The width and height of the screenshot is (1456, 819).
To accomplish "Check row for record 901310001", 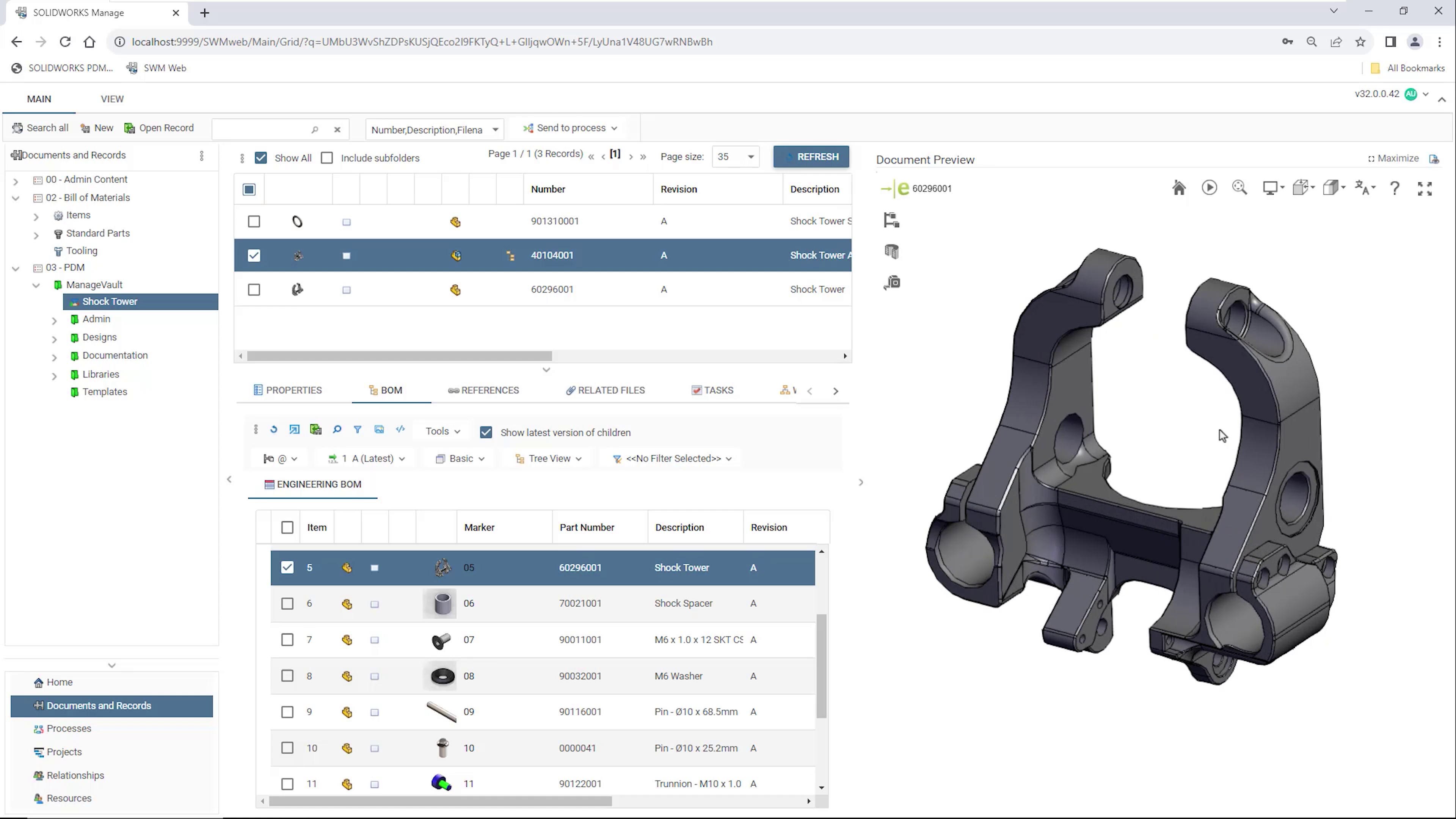I will point(253,221).
